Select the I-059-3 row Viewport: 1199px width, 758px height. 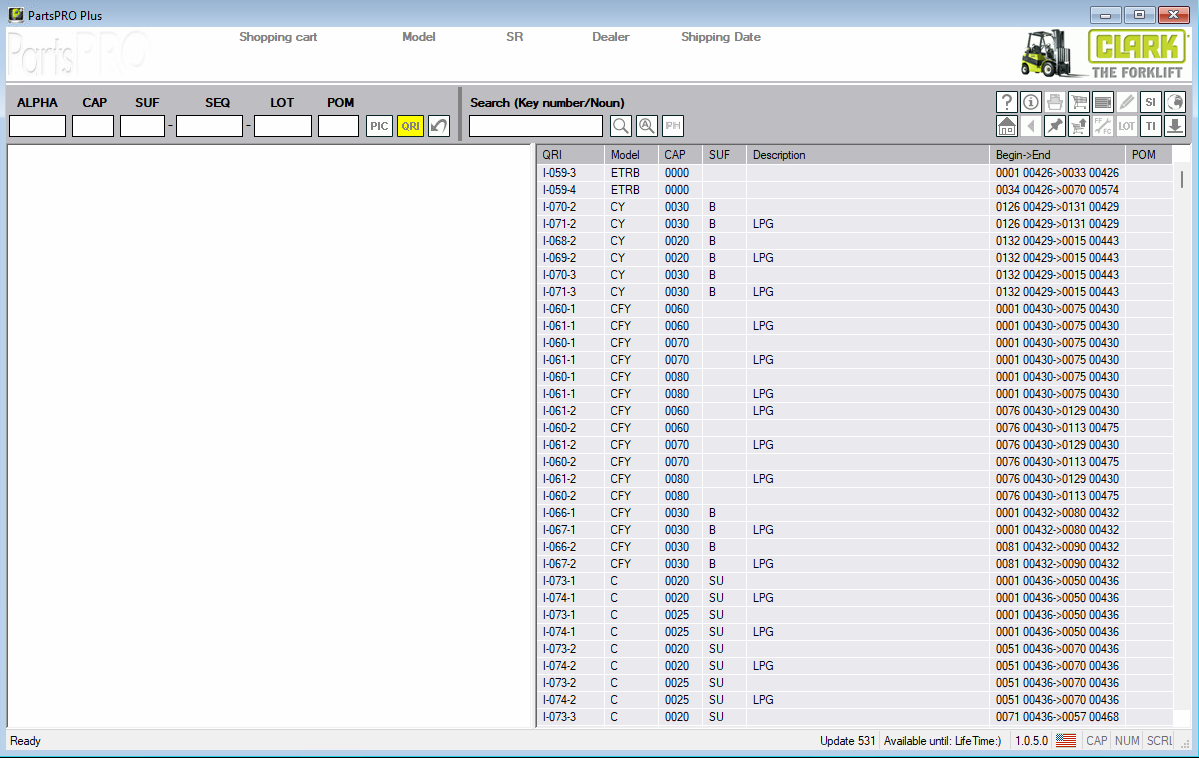854,173
